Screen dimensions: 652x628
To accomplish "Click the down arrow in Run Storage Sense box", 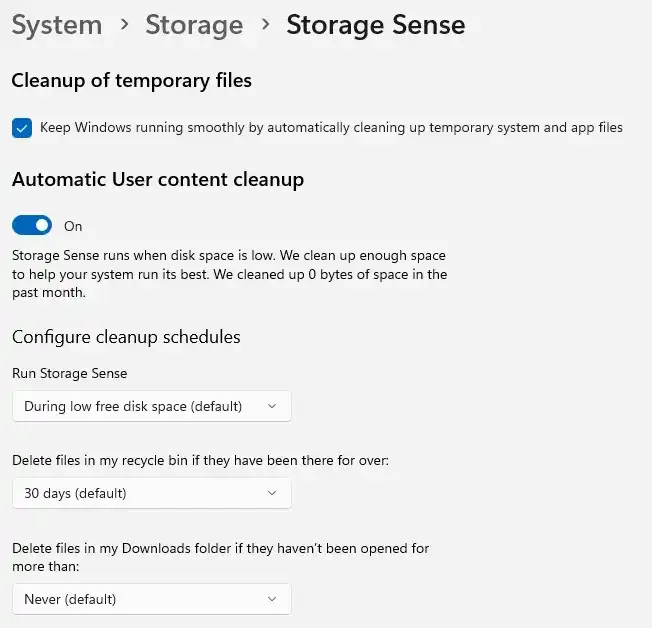I will click(271, 406).
